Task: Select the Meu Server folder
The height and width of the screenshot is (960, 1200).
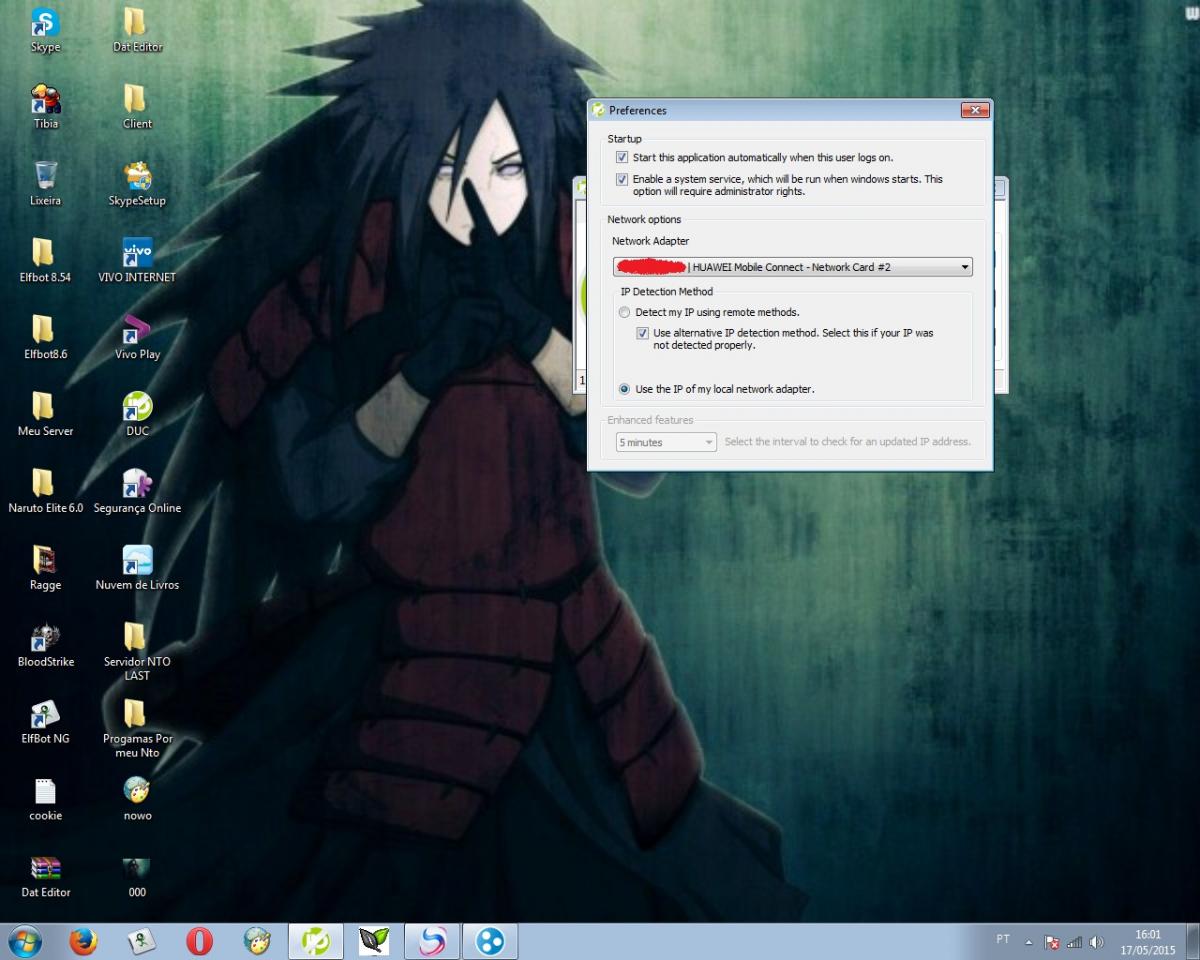Action: pyautogui.click(x=45, y=415)
